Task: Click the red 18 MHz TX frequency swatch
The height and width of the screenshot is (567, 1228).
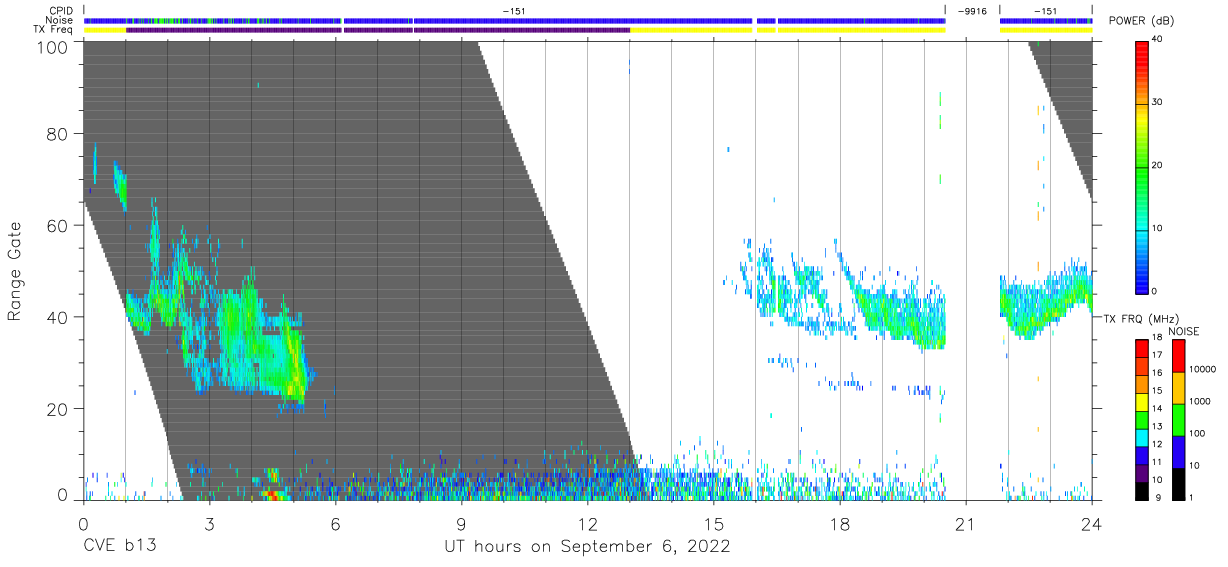Action: pyautogui.click(x=1143, y=347)
